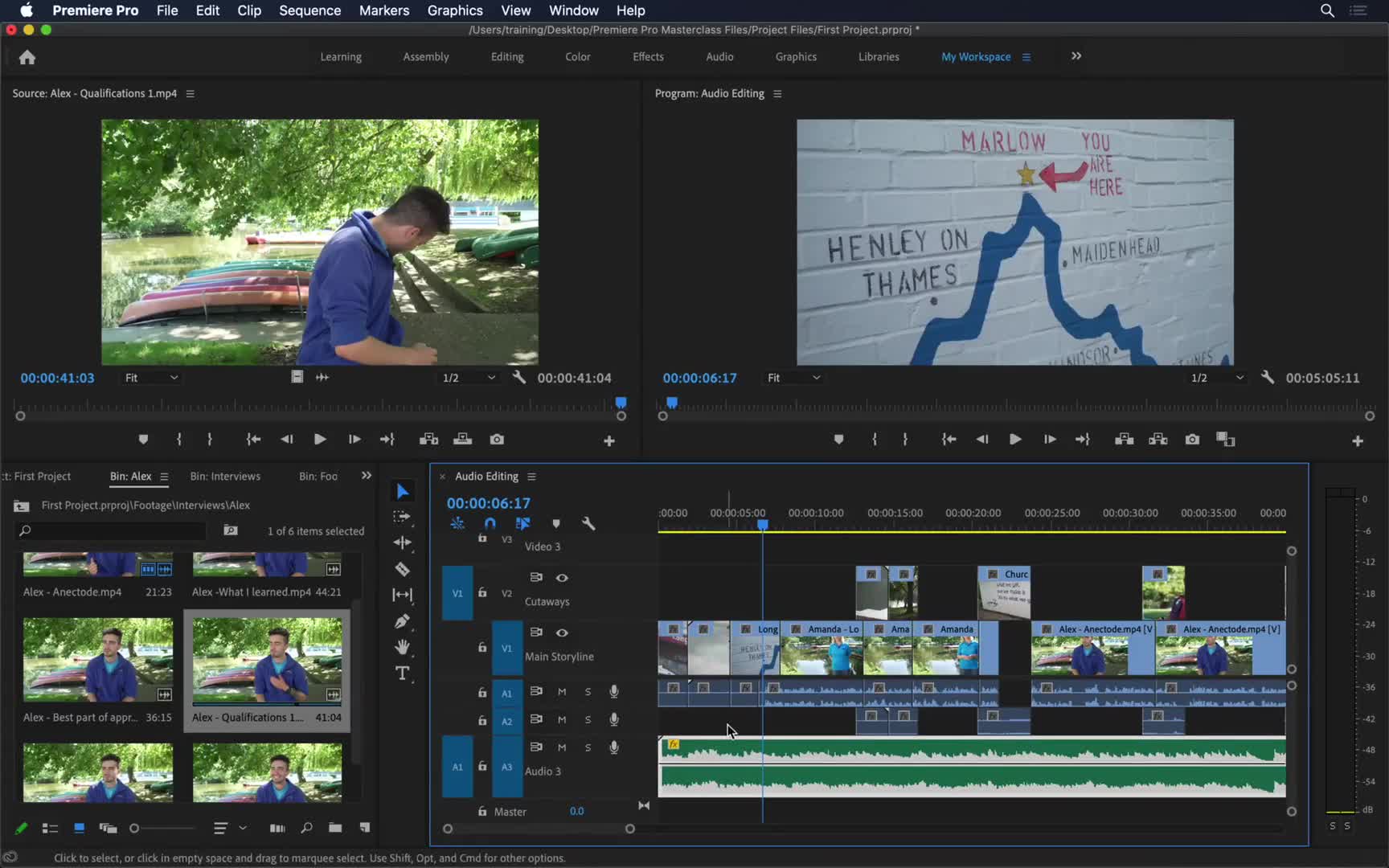The height and width of the screenshot is (868, 1389).
Task: Expand project panel tabs overflow chevrons
Action: 367,476
